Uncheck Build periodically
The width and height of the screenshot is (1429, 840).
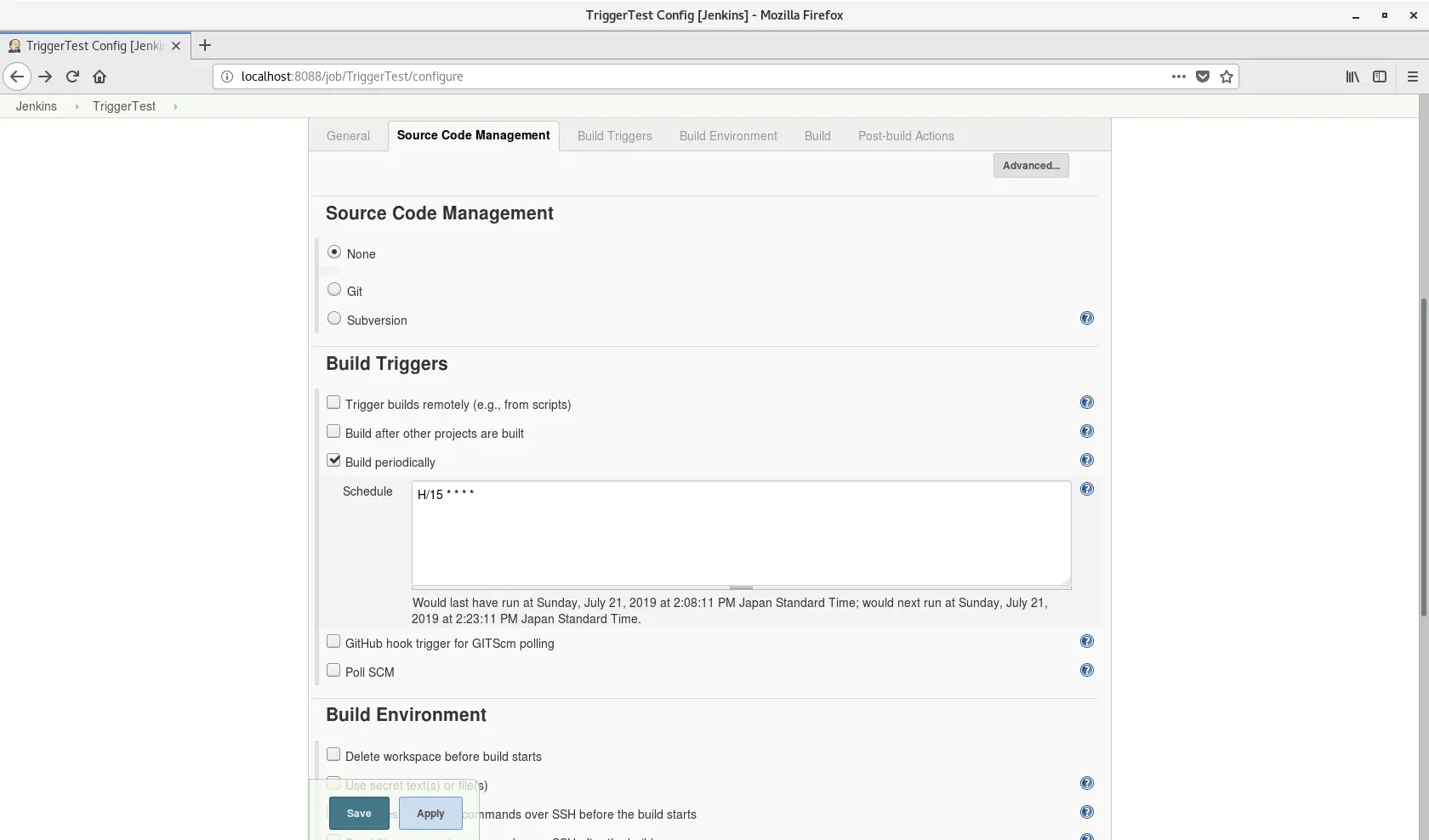coord(333,460)
